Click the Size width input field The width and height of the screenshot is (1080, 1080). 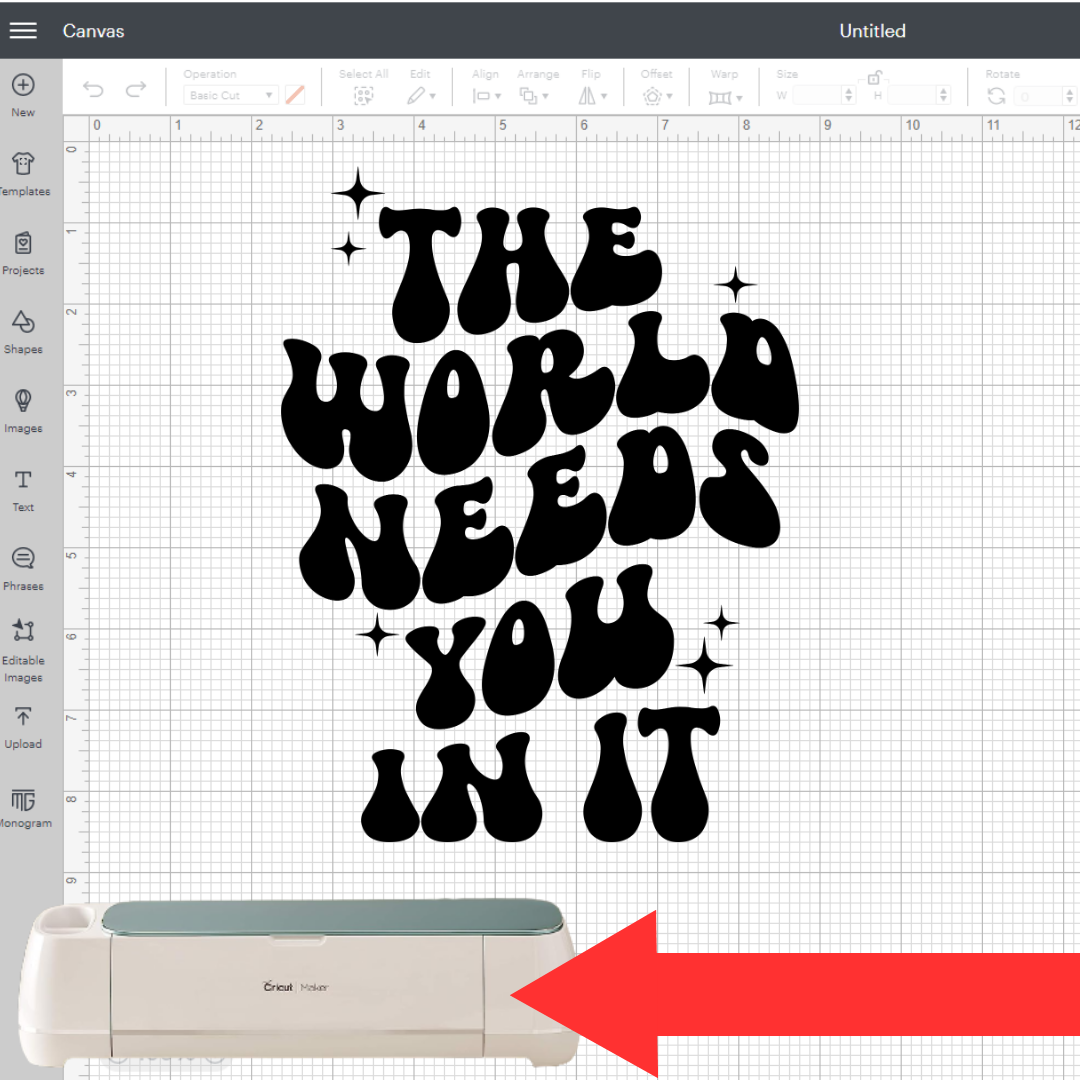pos(817,95)
